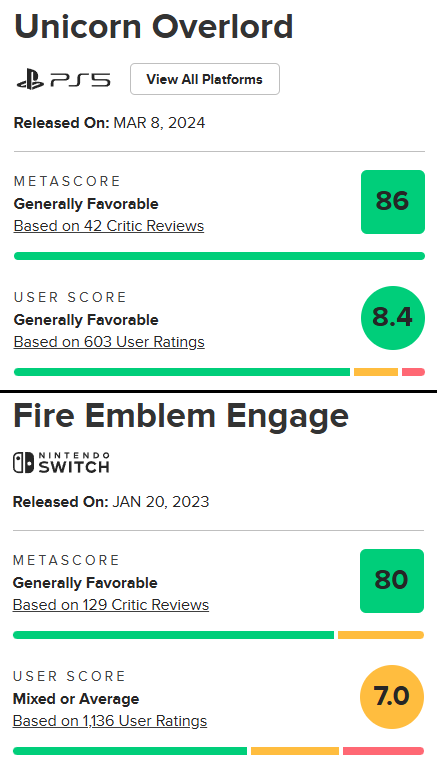Click the Unicorn Overlord title heading
This screenshot has width=437, height=761.
coord(154,27)
